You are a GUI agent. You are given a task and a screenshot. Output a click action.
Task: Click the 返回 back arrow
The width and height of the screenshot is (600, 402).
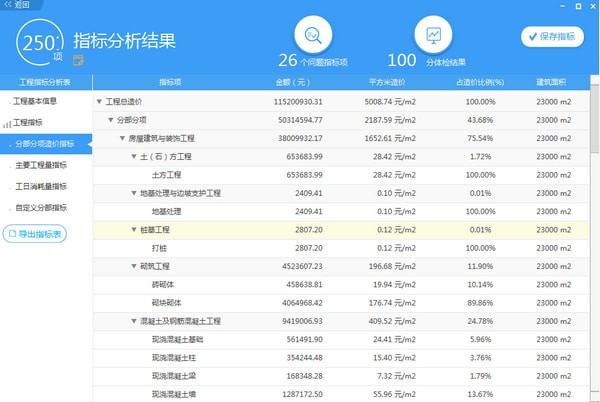(x=20, y=6)
